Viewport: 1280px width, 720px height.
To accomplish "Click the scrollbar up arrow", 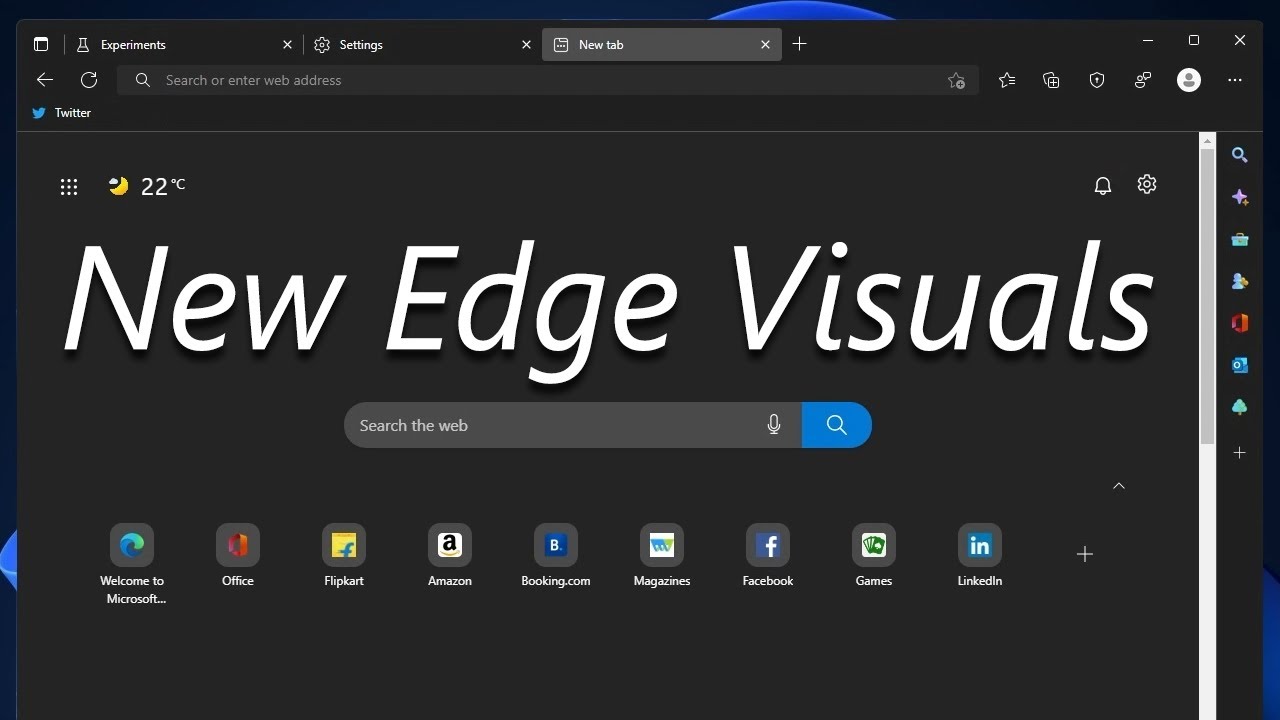I will click(1208, 140).
